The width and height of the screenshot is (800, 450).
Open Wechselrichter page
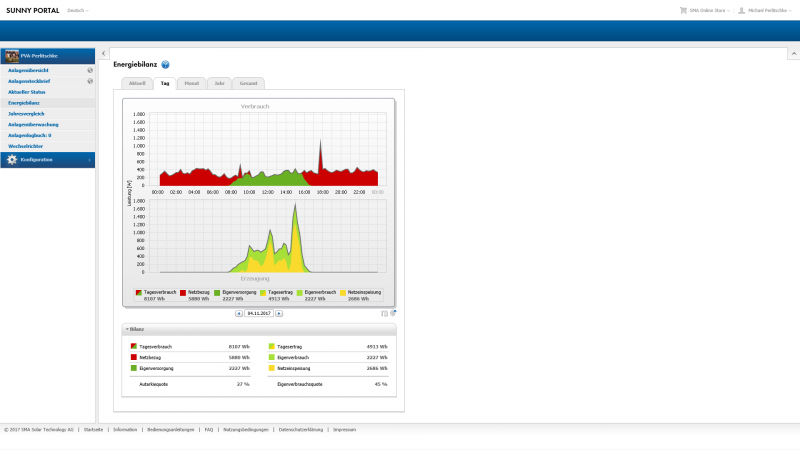click(x=26, y=146)
